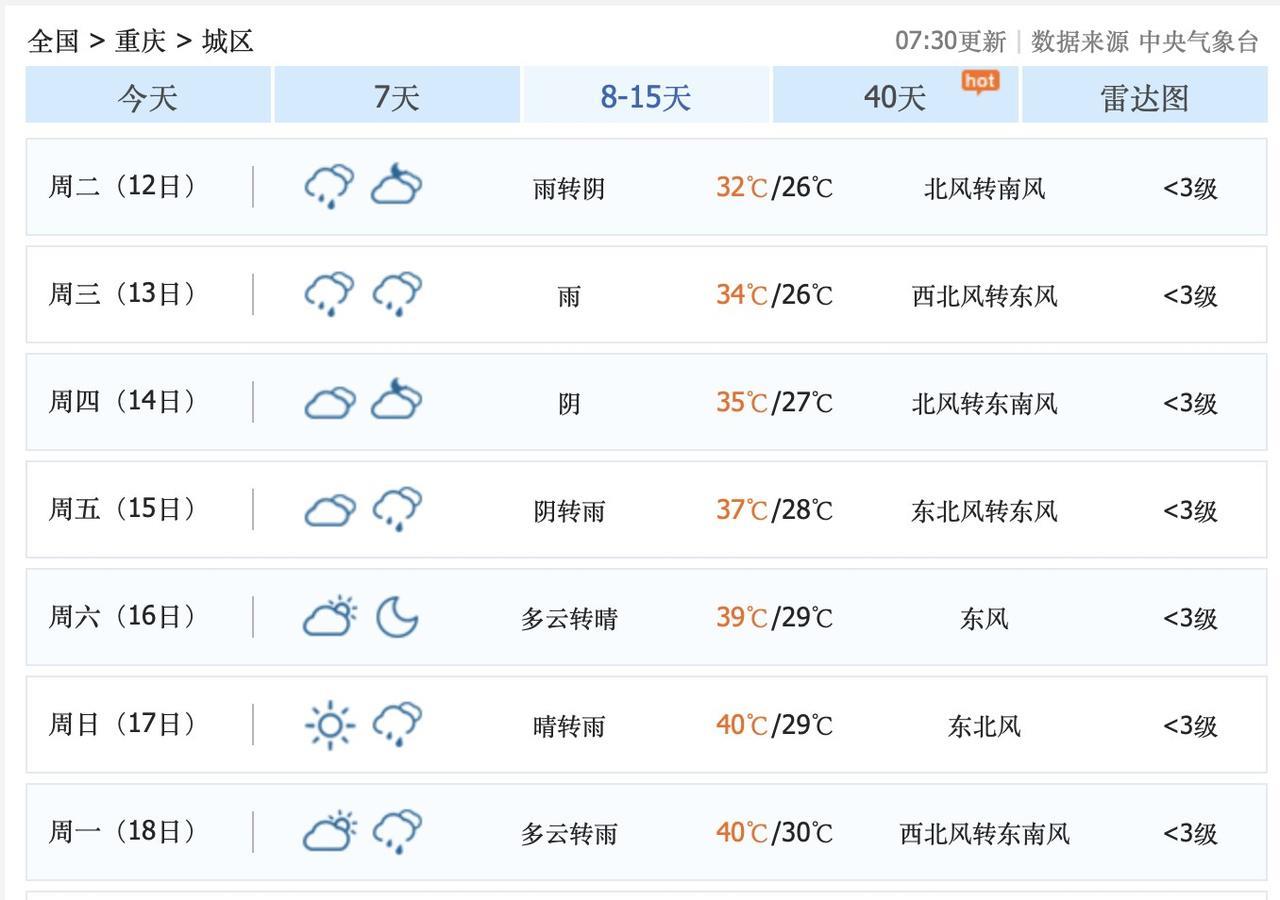This screenshot has width=1280, height=900.
Task: Click the partly cloudy icon for Saturday 16日
Action: (x=329, y=617)
